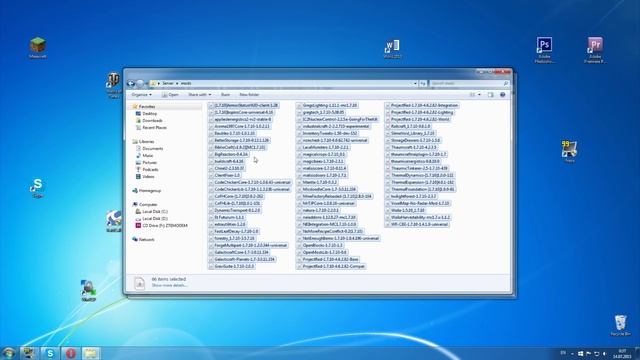The image size is (640, 360).
Task: Open CD Drive ZTEMODEM in sidebar
Action: click(165, 225)
